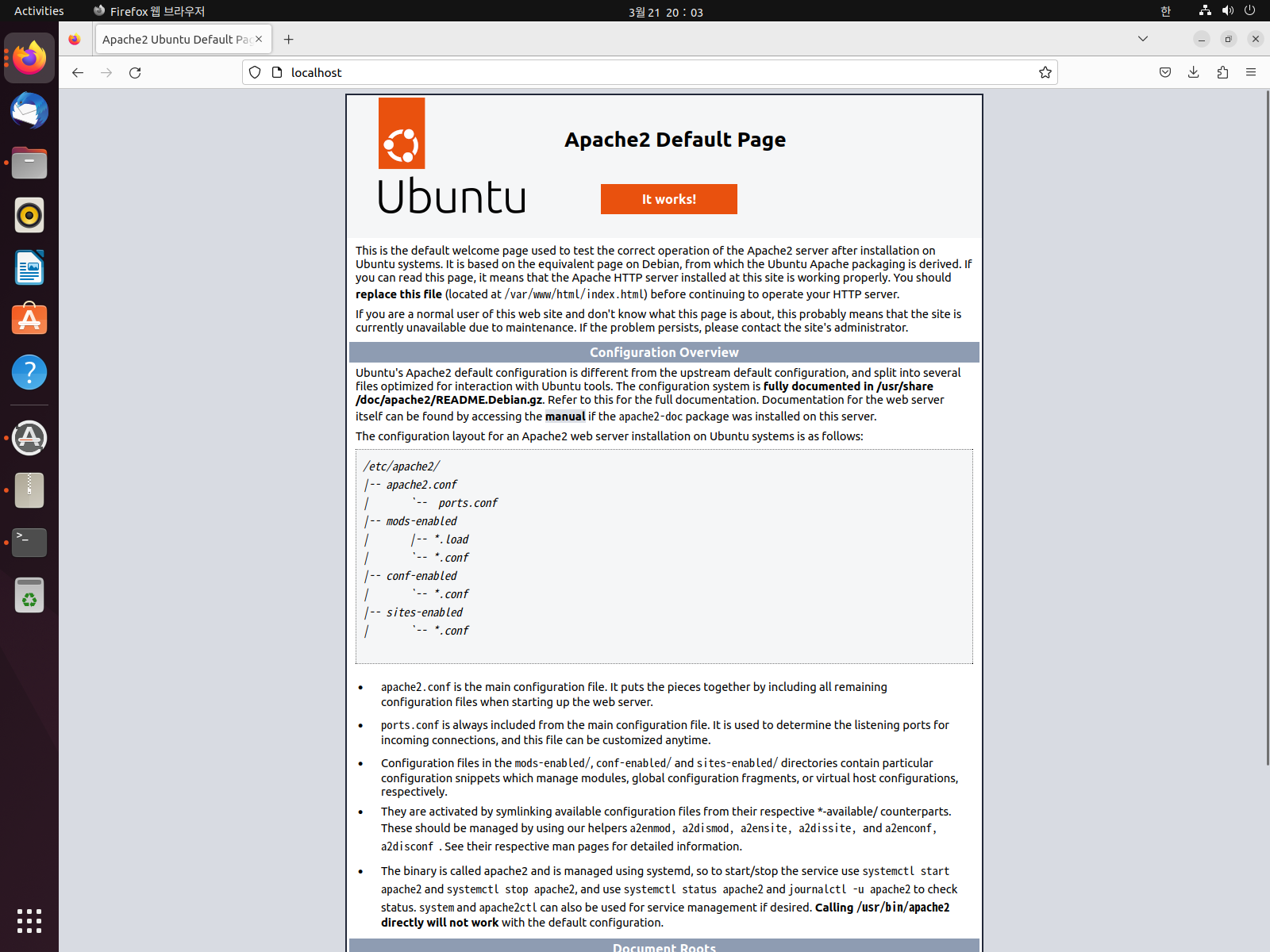The height and width of the screenshot is (952, 1270).
Task: Open the Help icon in dock
Action: pyautogui.click(x=29, y=372)
